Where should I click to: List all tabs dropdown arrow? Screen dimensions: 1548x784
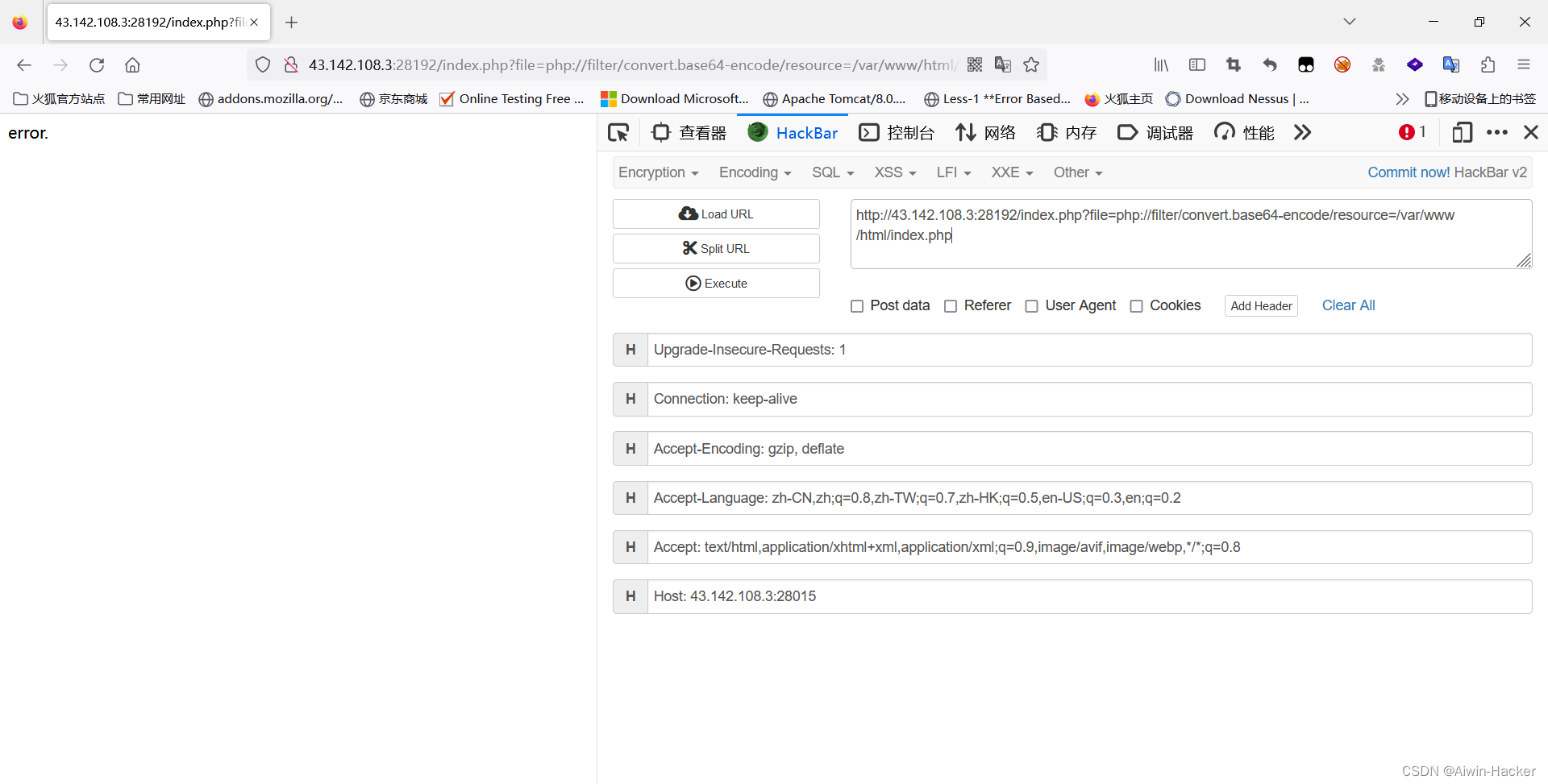(x=1350, y=22)
